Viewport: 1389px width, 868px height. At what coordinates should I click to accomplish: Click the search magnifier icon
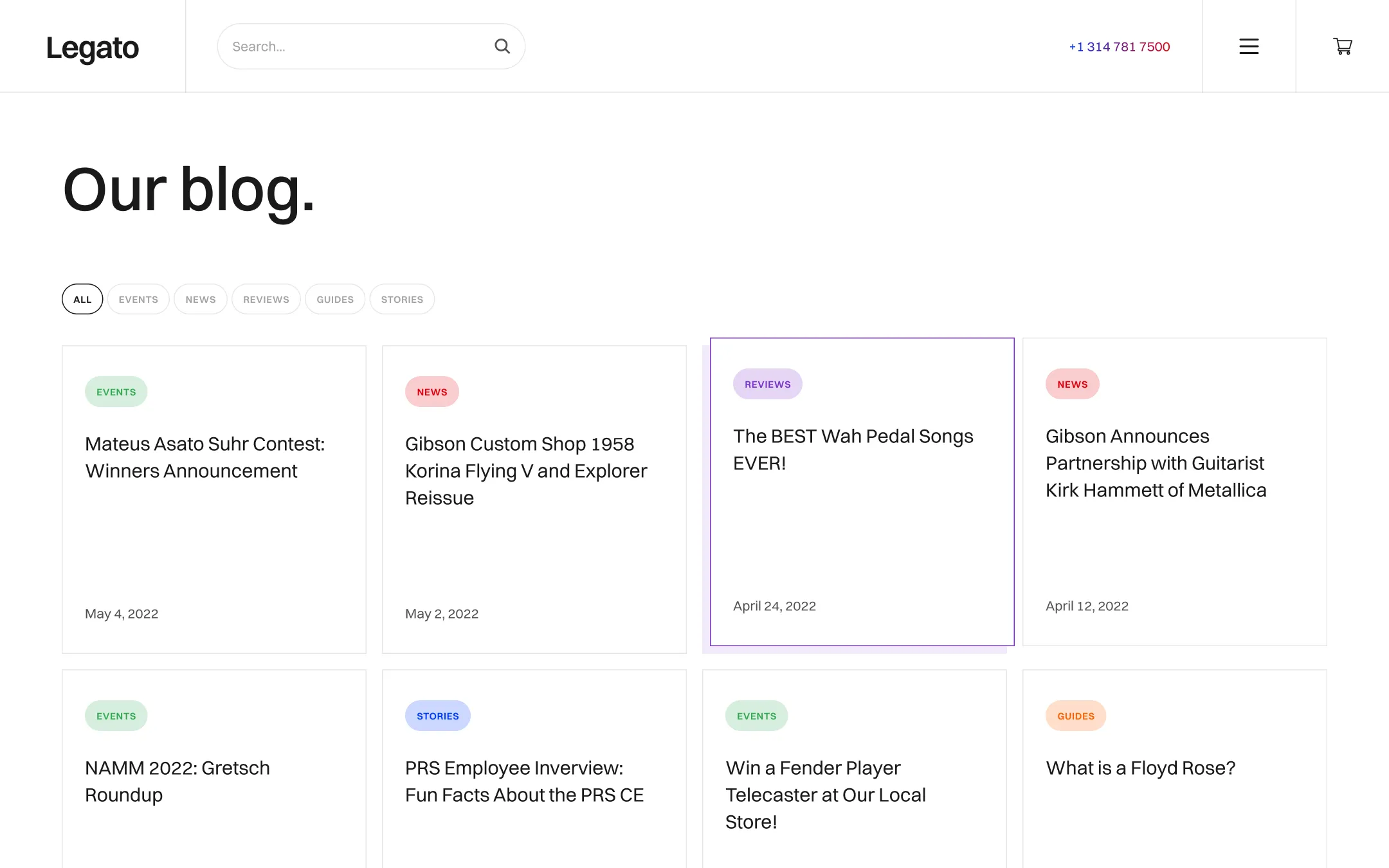[x=502, y=46]
